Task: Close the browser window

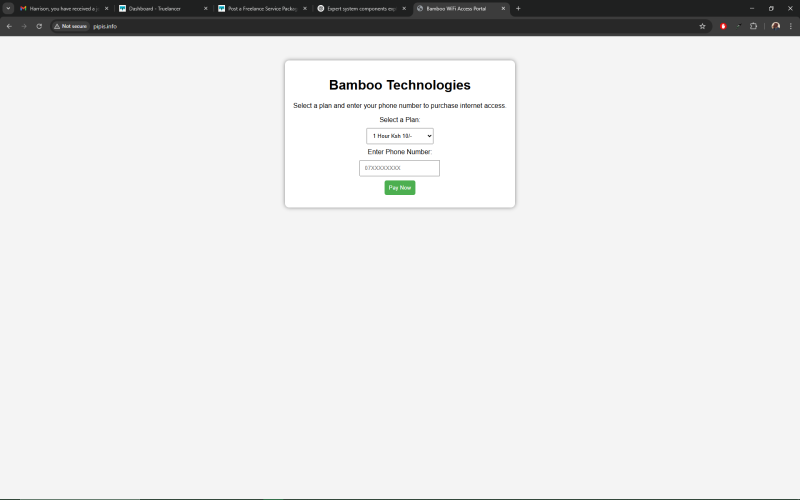Action: 790,9
